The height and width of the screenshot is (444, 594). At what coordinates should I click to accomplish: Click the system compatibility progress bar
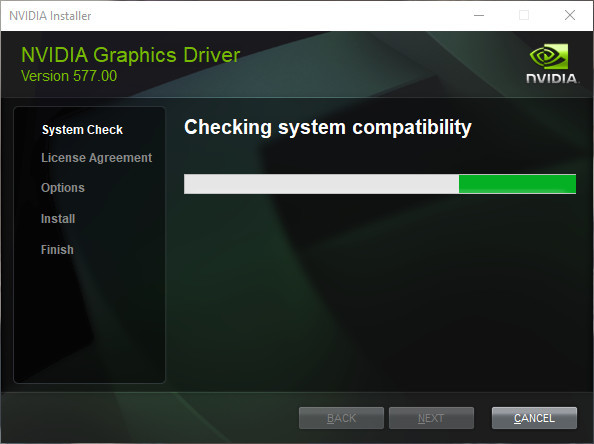380,184
